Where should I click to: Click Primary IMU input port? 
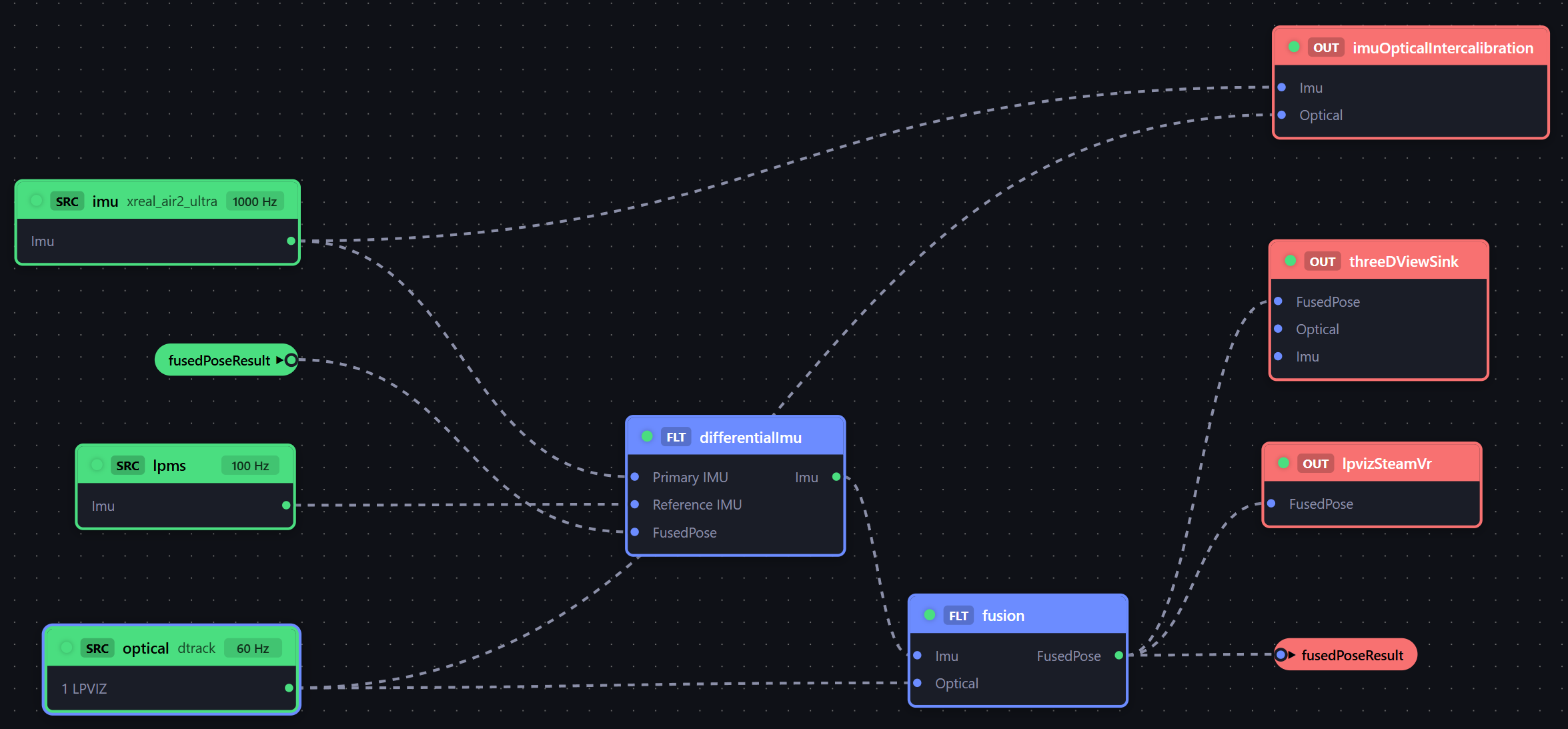635,477
